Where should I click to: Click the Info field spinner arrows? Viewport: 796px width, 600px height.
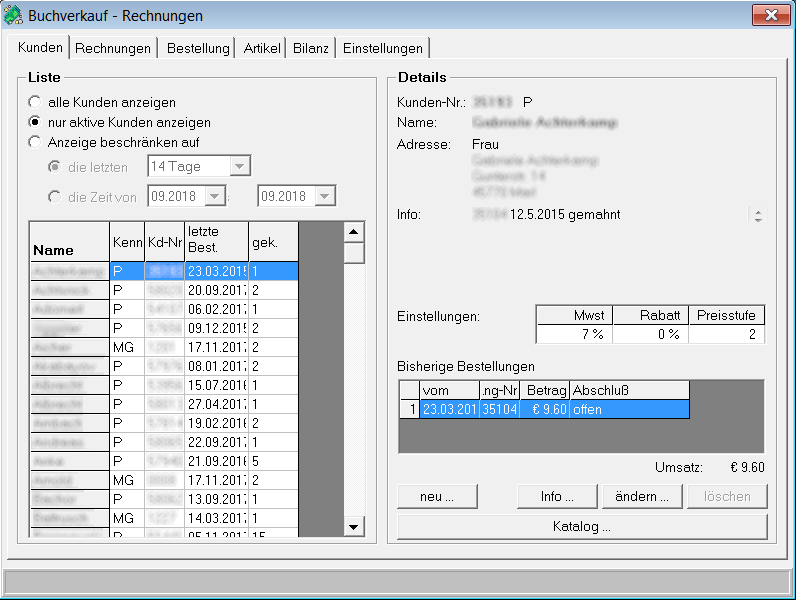pos(758,215)
